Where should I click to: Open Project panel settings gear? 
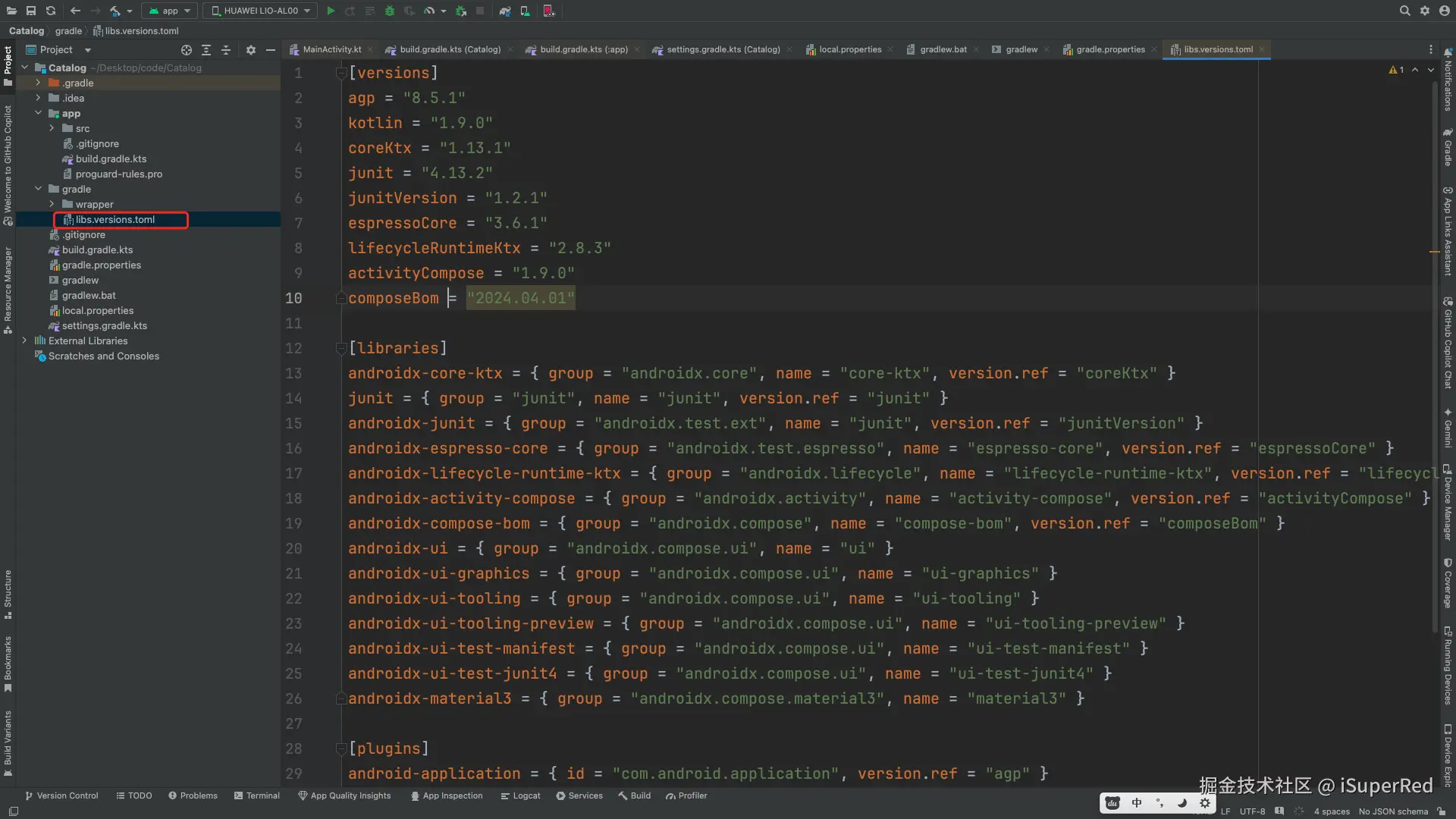pos(251,50)
